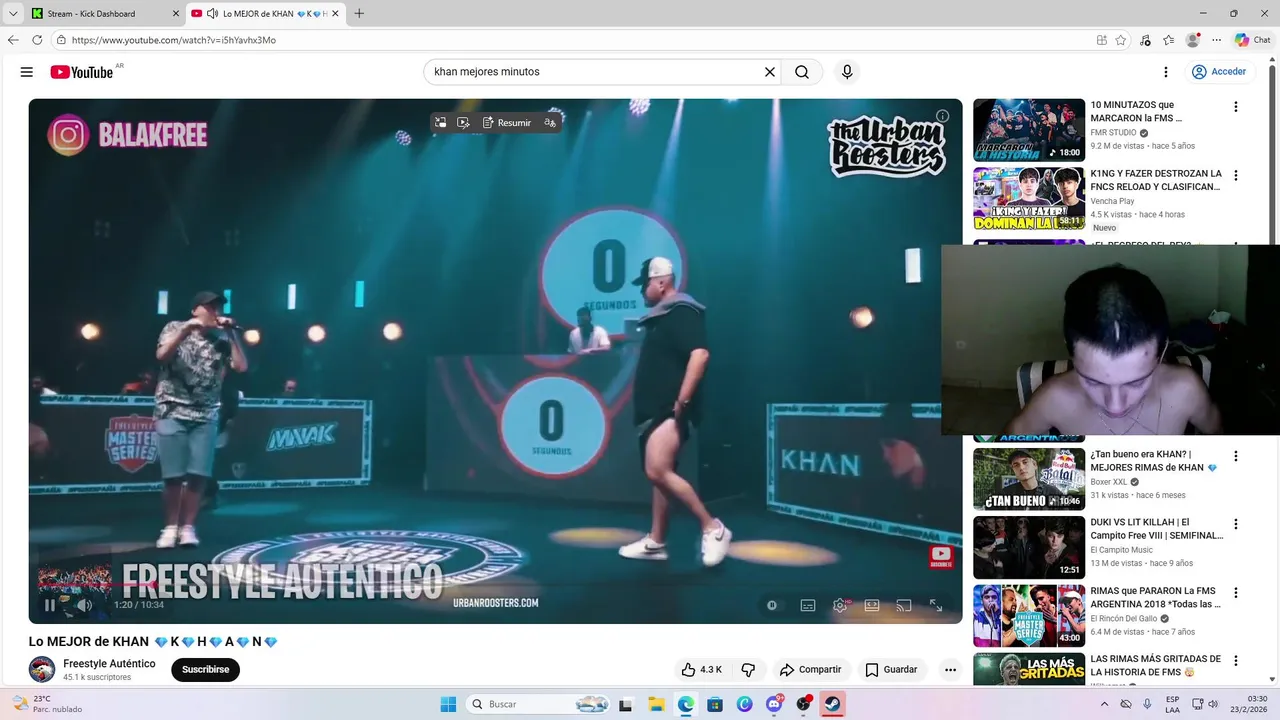Open 10 MINUTAZOS video thumbnail

pyautogui.click(x=1029, y=130)
